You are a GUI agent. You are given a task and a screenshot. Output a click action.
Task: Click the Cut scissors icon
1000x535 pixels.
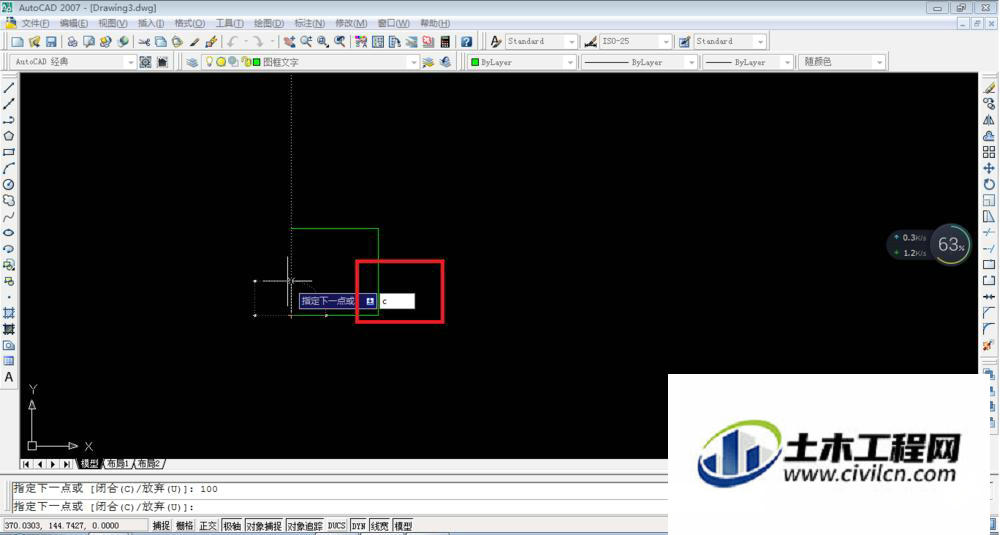(x=144, y=41)
